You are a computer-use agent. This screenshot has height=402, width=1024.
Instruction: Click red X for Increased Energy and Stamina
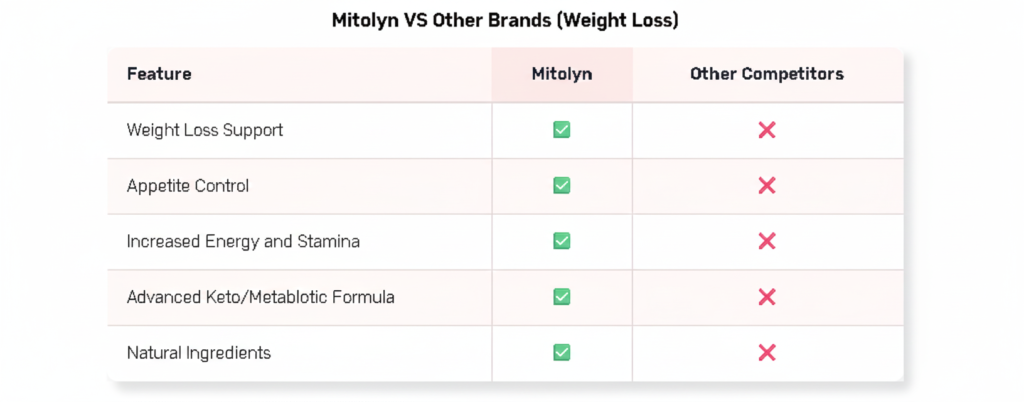coord(767,241)
